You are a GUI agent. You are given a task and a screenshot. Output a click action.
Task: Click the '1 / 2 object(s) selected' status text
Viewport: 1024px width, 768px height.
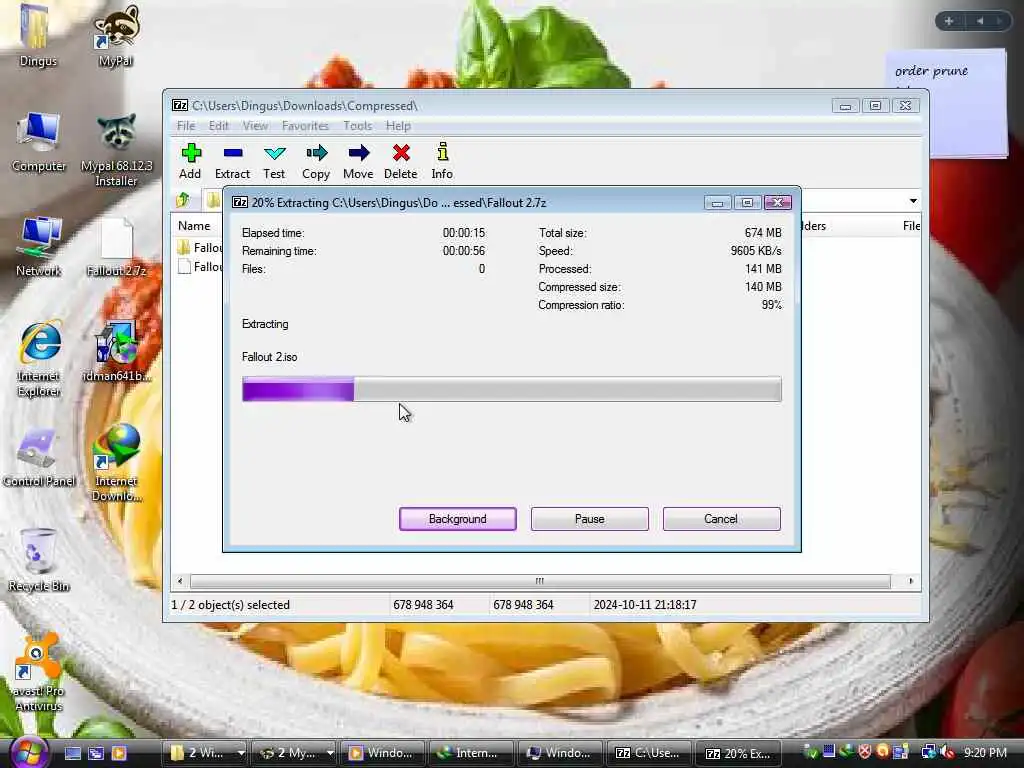[231, 605]
